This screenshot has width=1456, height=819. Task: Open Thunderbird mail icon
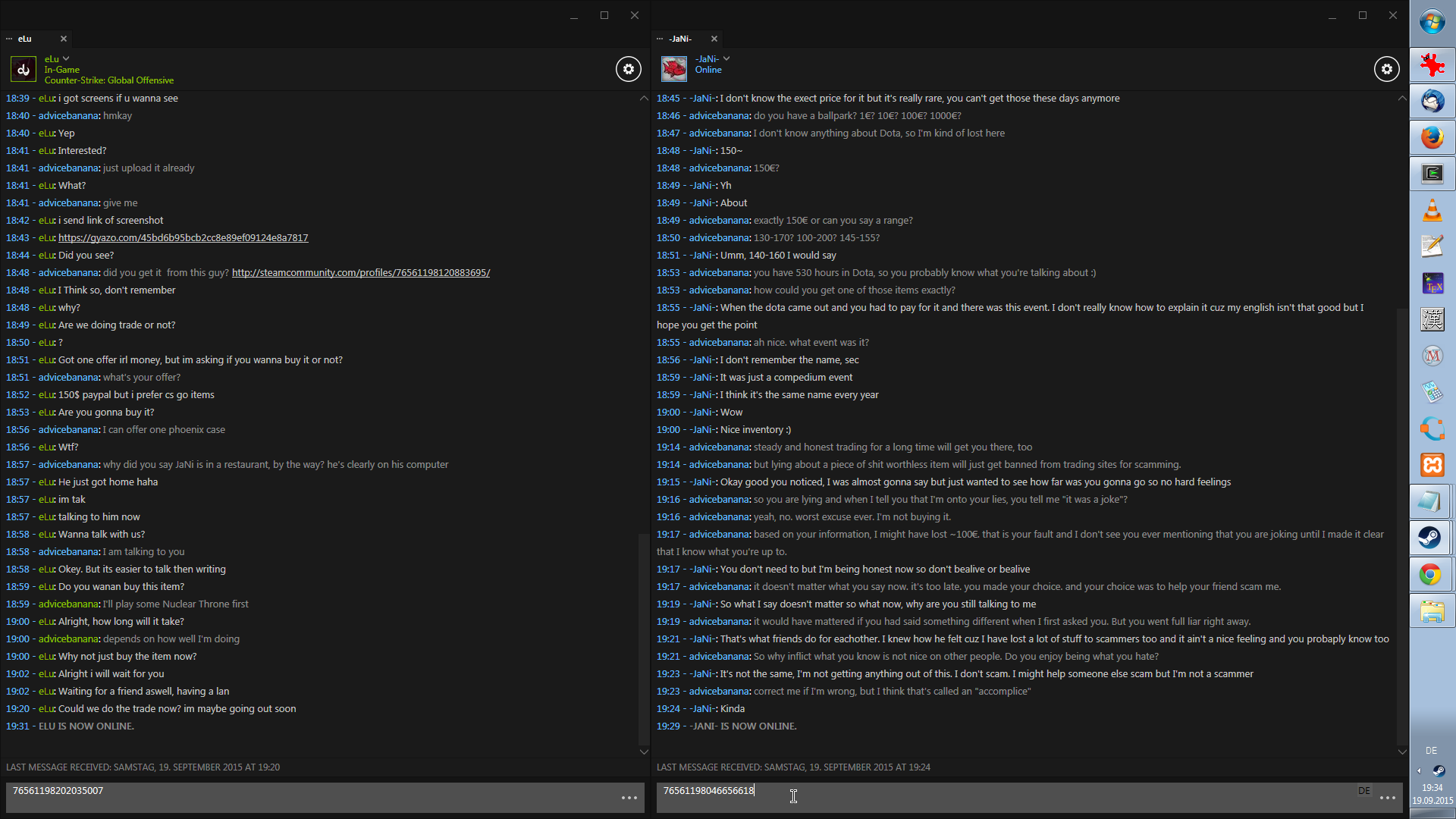(x=1432, y=101)
